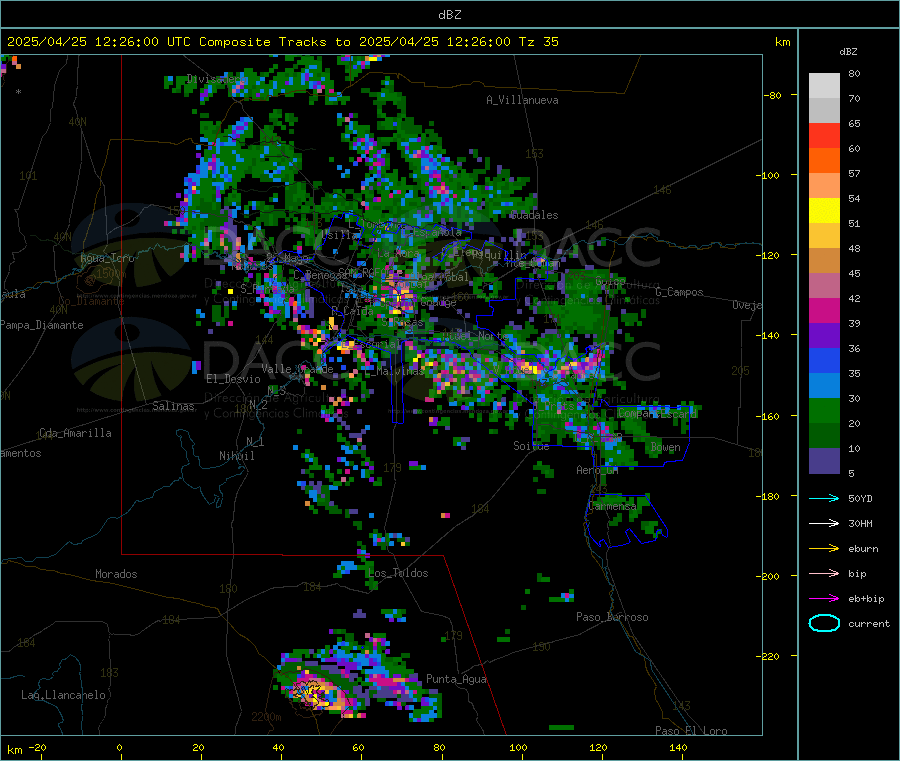This screenshot has width=900, height=761.
Task: Click the Morados location label
Action: (x=116, y=574)
